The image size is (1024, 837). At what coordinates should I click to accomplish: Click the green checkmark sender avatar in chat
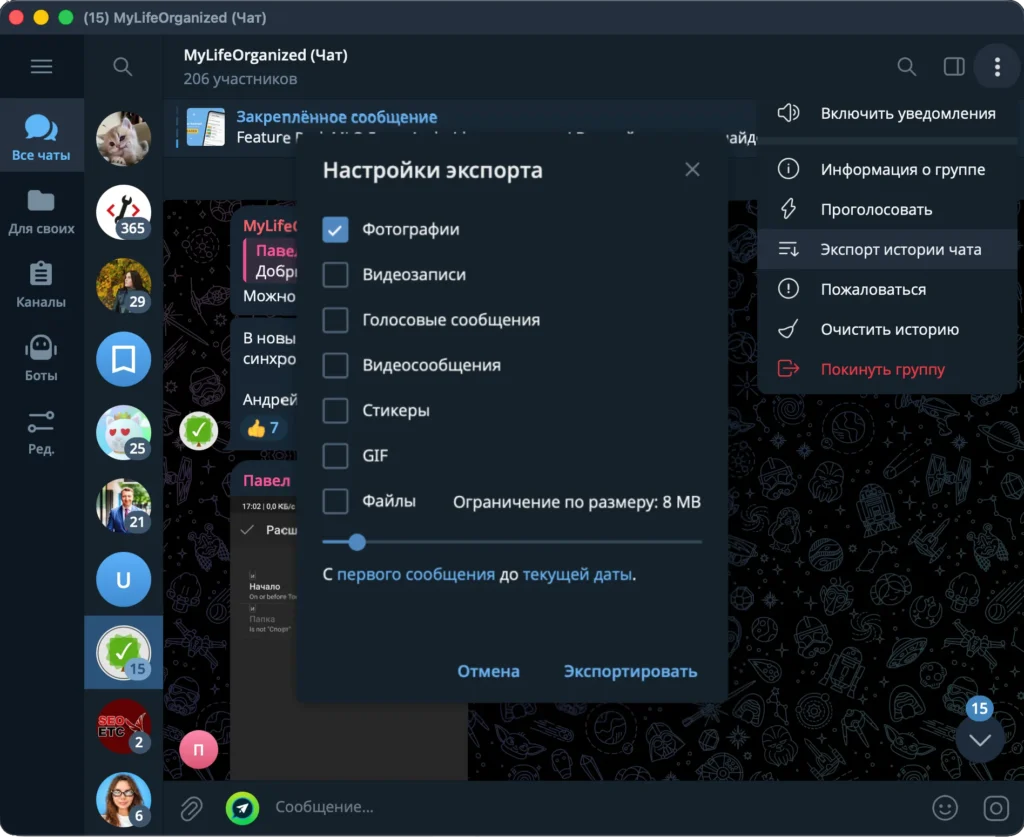[199, 431]
